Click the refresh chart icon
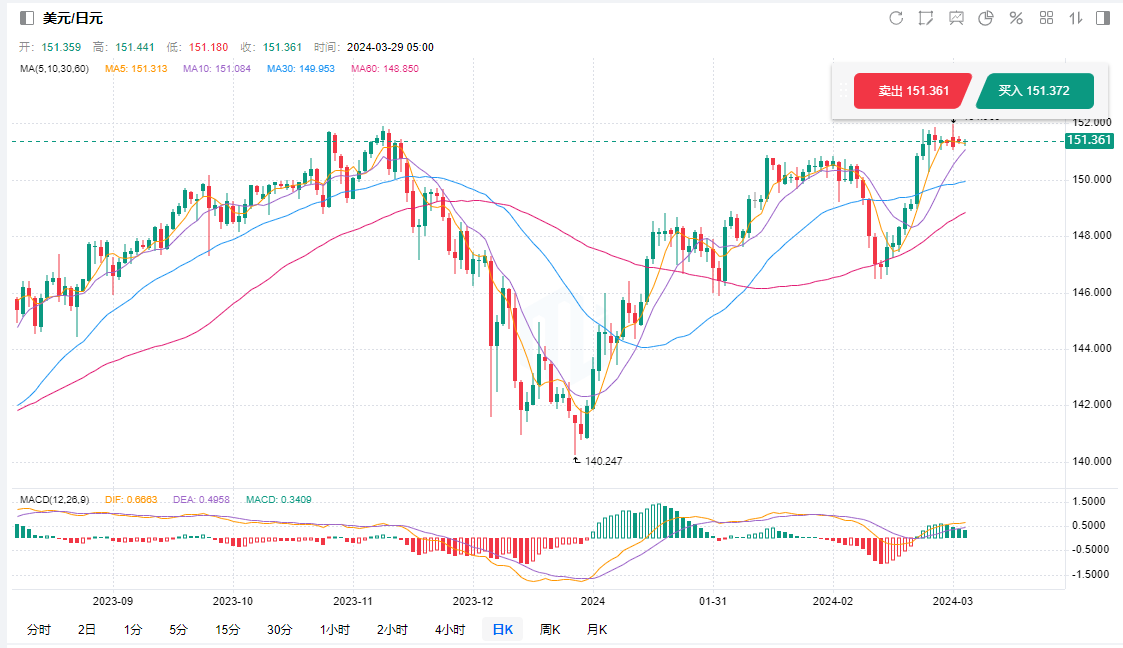Image resolution: width=1123 pixels, height=648 pixels. 896,18
